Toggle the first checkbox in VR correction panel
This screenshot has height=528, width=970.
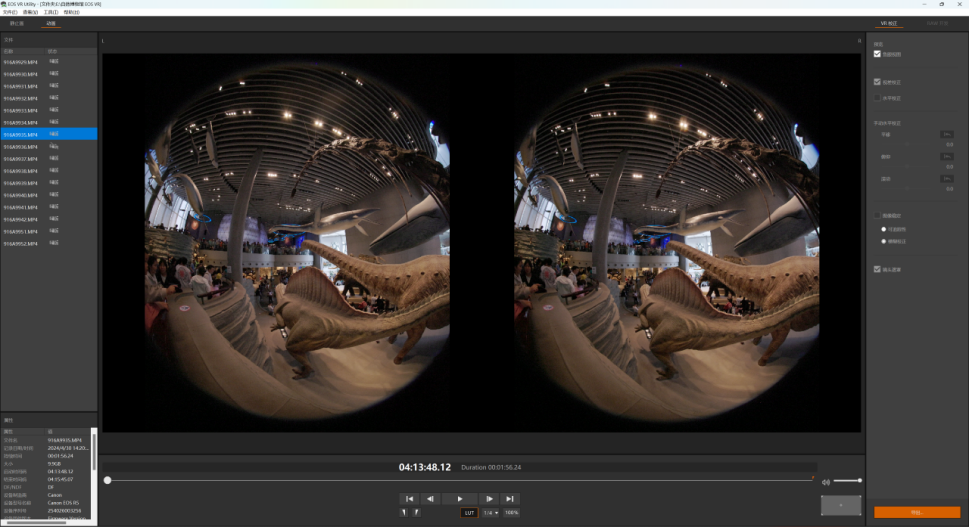878,54
